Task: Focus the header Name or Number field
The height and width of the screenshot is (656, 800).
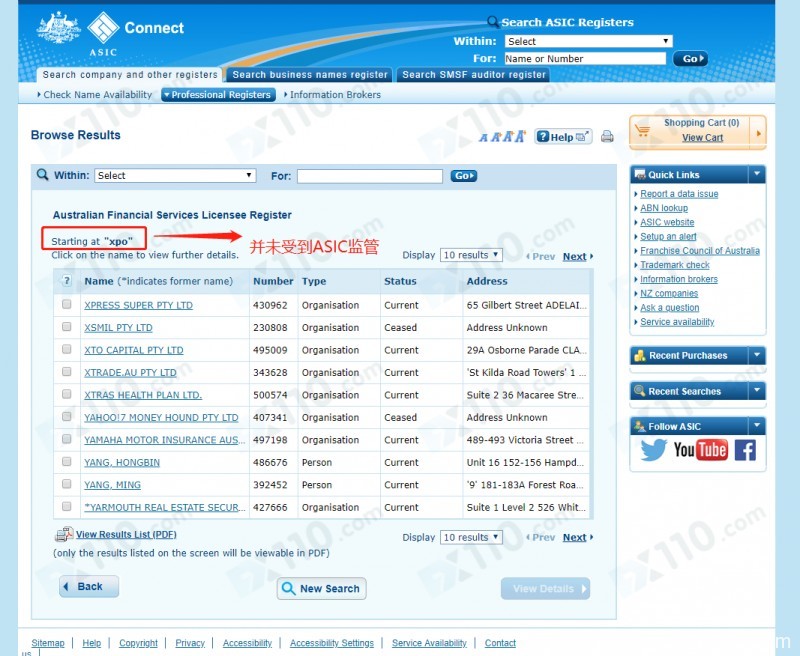Action: click(x=585, y=59)
